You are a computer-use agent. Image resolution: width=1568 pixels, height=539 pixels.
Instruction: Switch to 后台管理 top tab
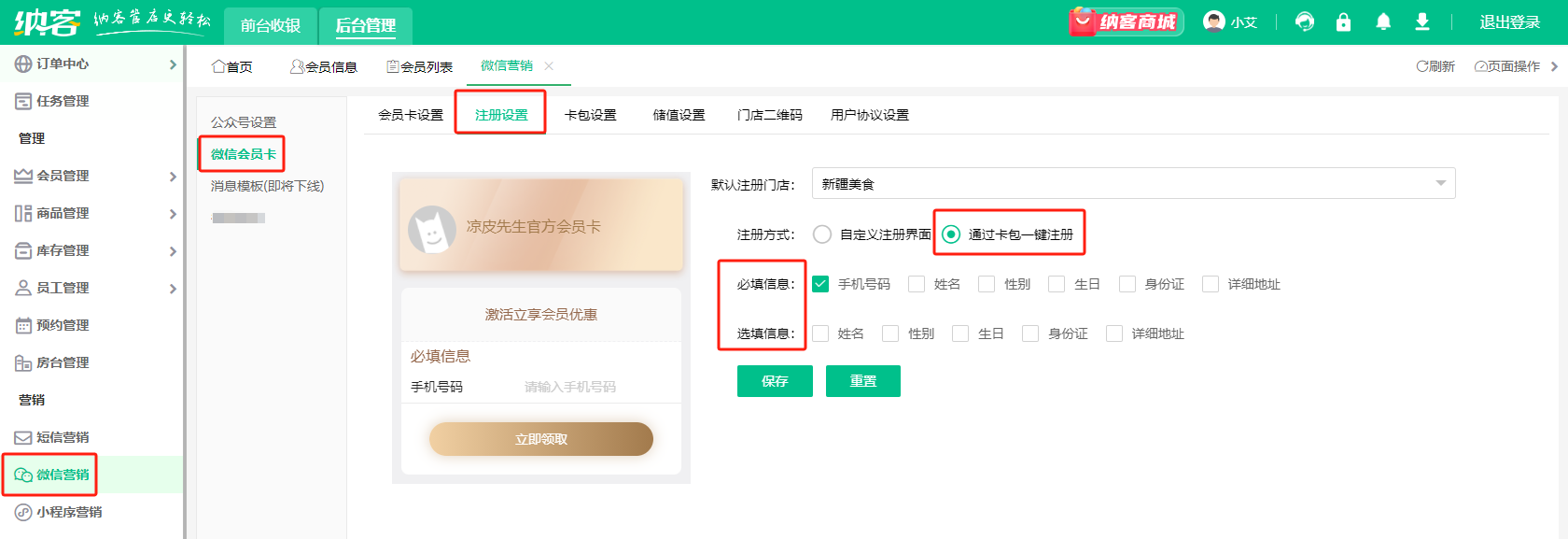366,25
